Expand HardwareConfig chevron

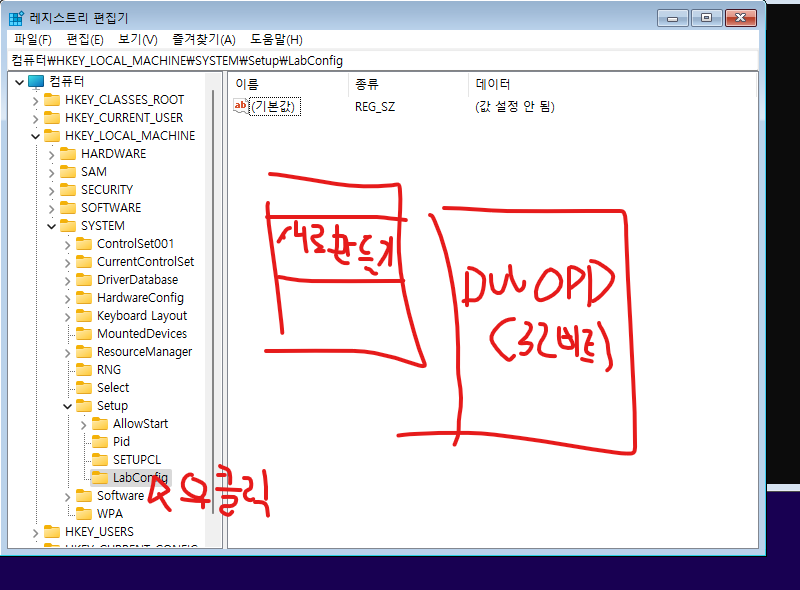[x=67, y=298]
